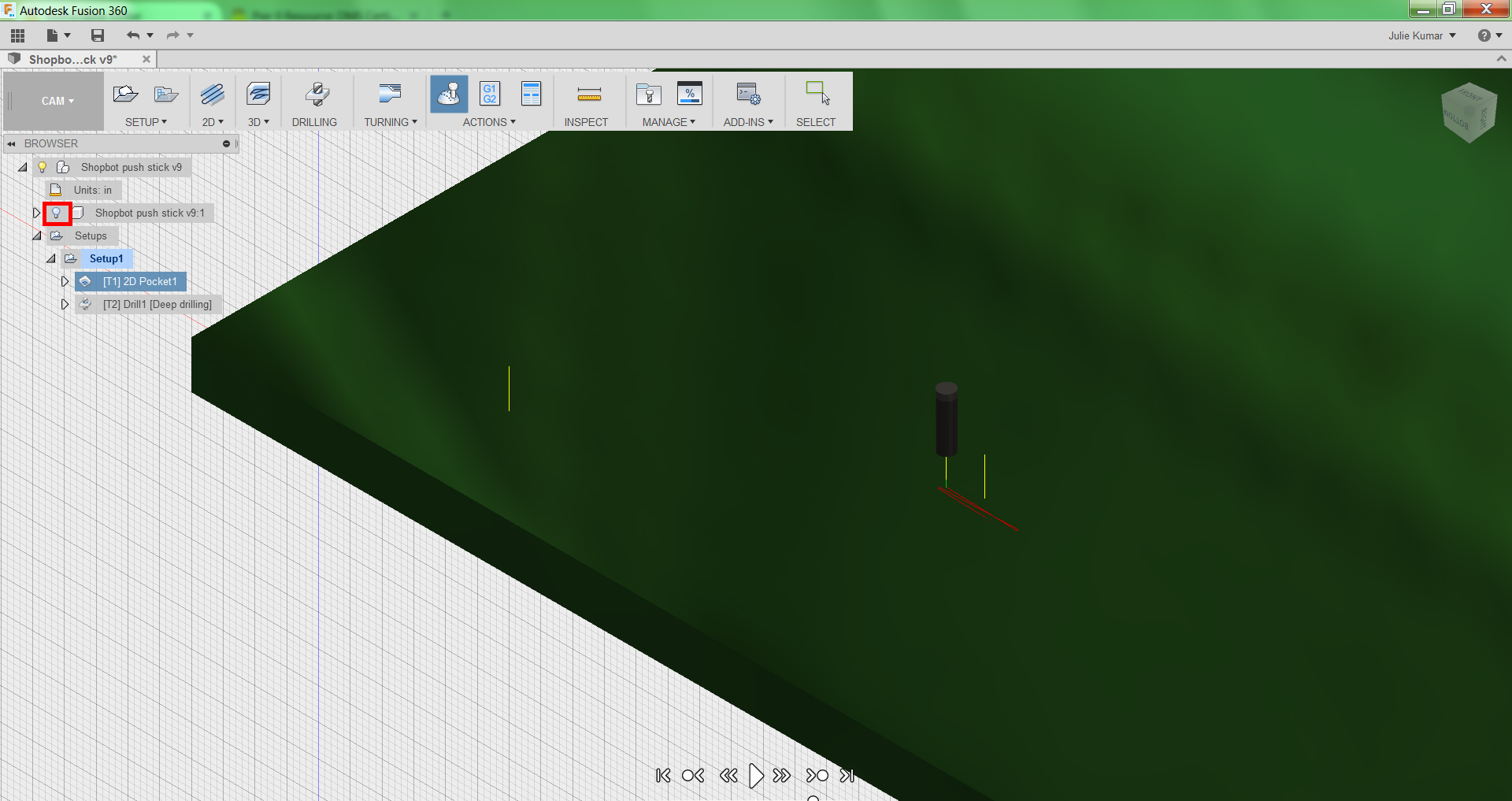Undo the last action
Image resolution: width=1512 pixels, height=801 pixels.
(x=132, y=35)
